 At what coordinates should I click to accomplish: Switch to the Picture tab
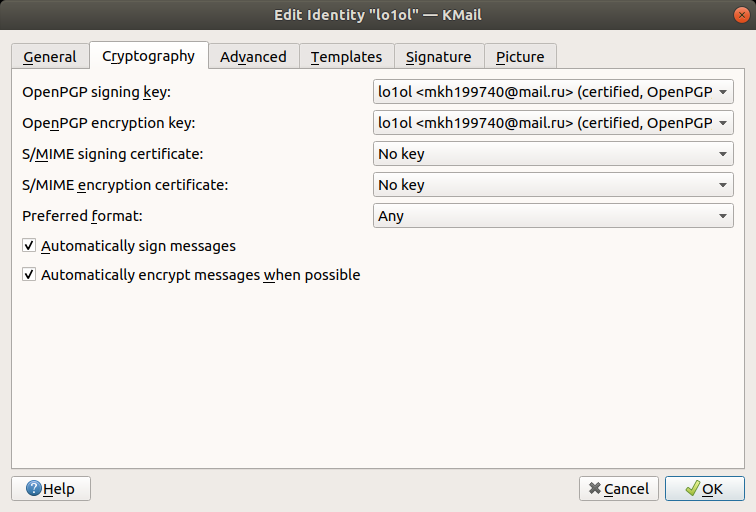(520, 57)
